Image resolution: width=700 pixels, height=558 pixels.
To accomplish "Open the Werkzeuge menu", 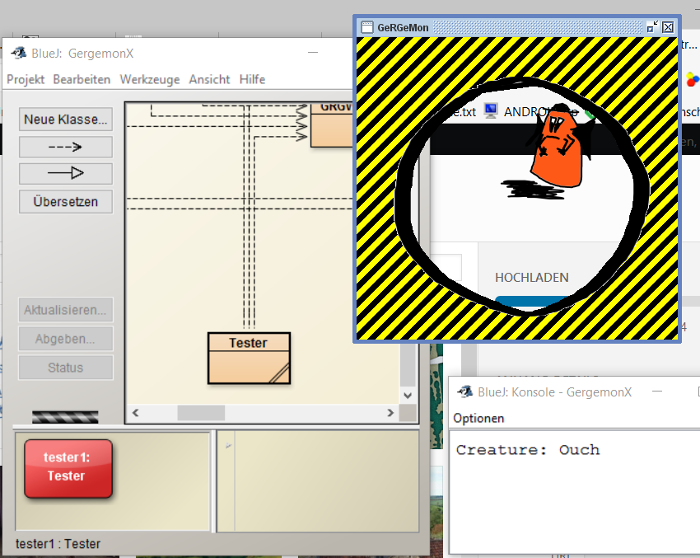I will coord(149,79).
